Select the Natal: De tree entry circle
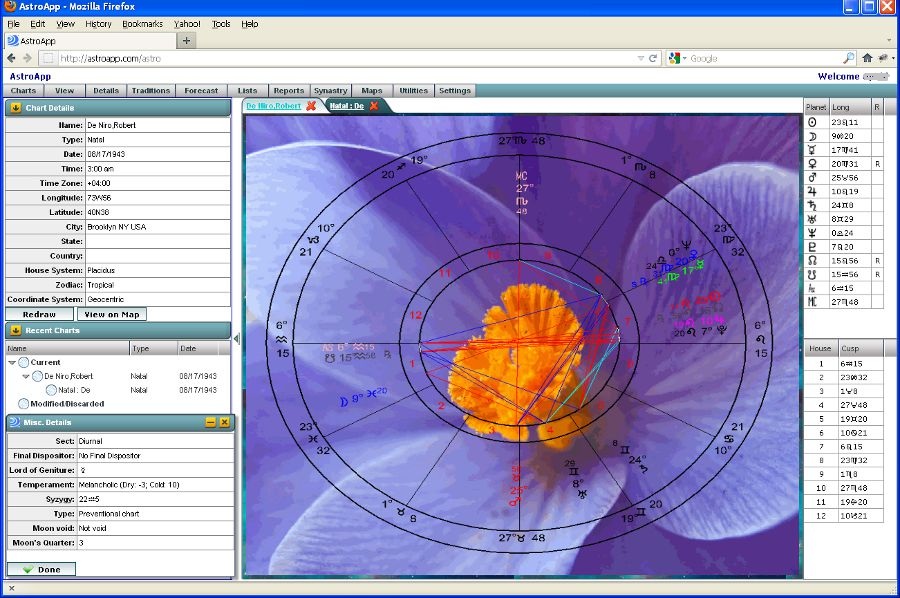 pyautogui.click(x=51, y=390)
